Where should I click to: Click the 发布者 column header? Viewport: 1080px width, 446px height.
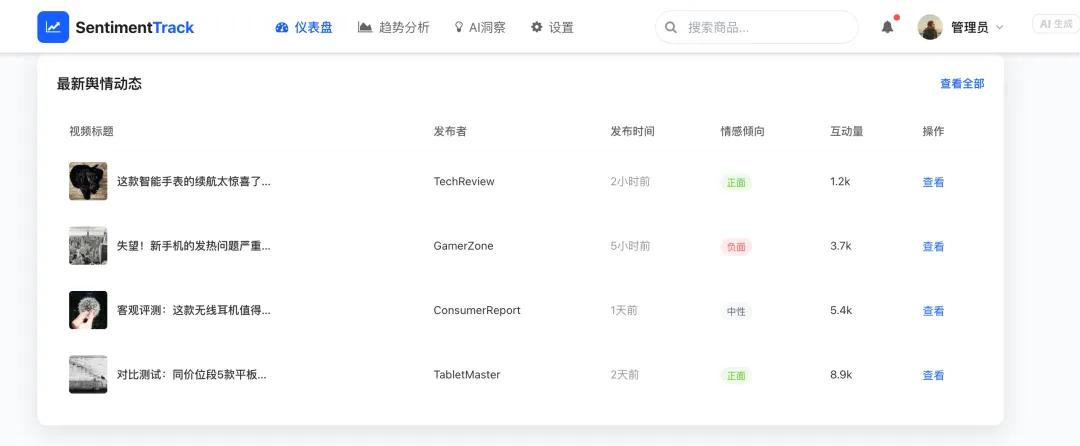pos(450,131)
